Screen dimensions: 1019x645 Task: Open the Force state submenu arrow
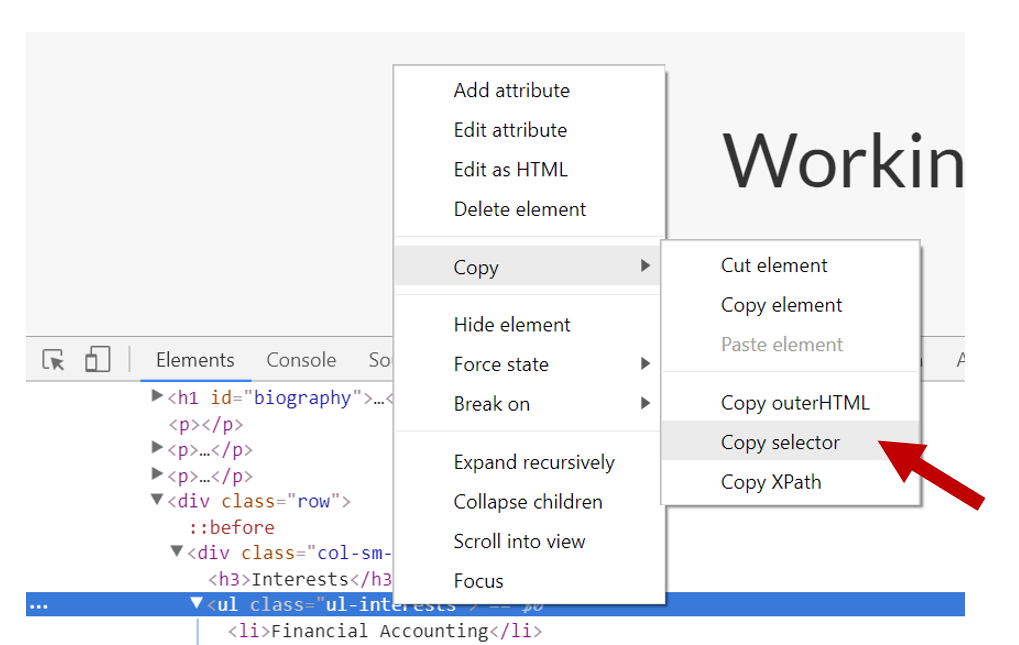pyautogui.click(x=645, y=364)
